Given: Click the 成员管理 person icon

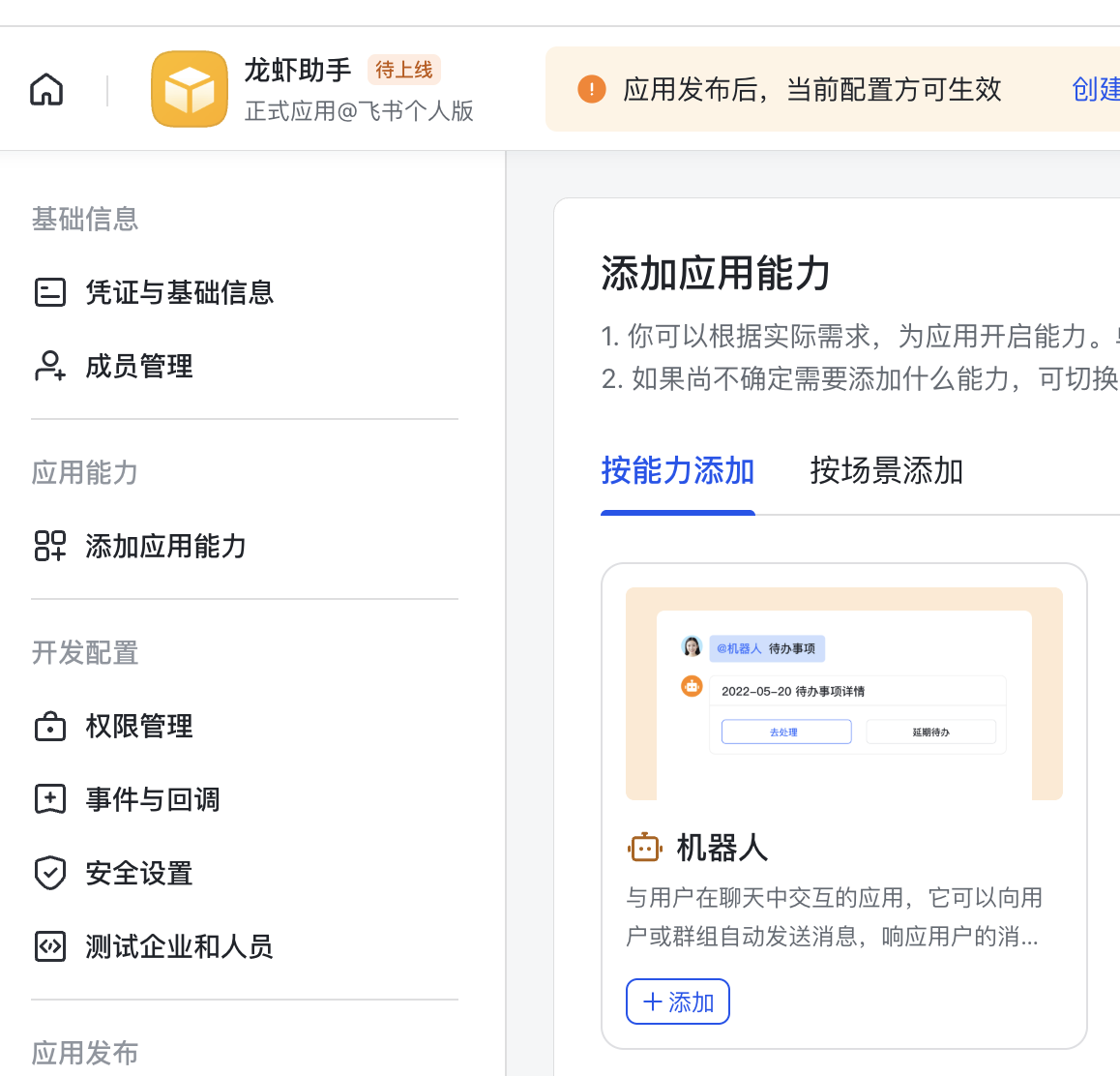Looking at the screenshot, I should [50, 366].
